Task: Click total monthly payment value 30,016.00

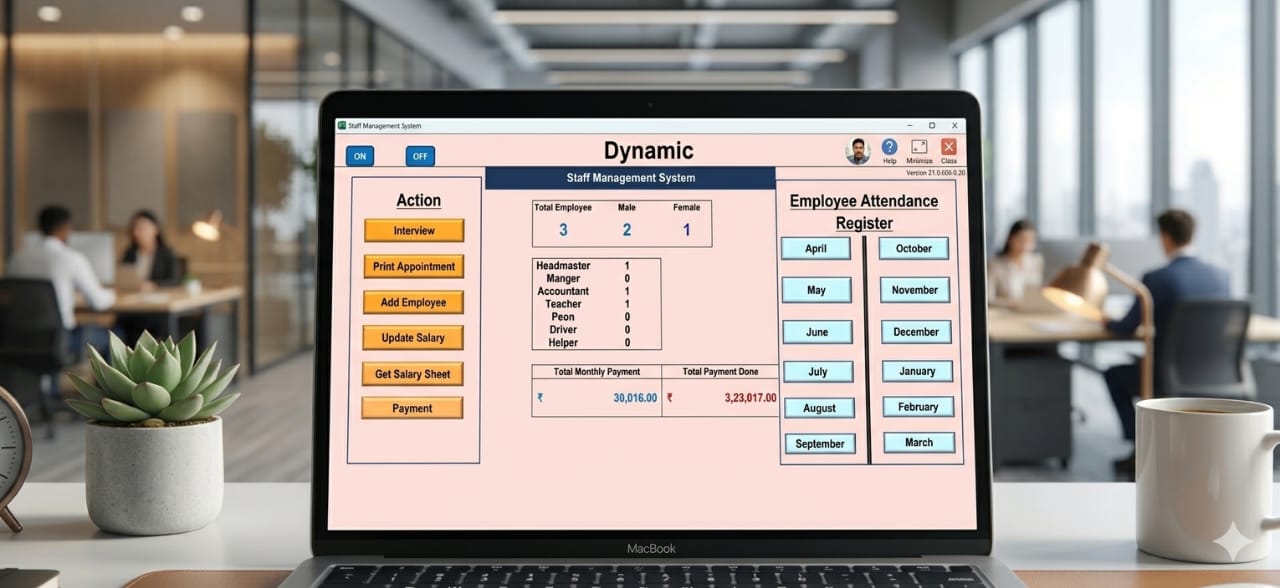Action: pyautogui.click(x=635, y=398)
